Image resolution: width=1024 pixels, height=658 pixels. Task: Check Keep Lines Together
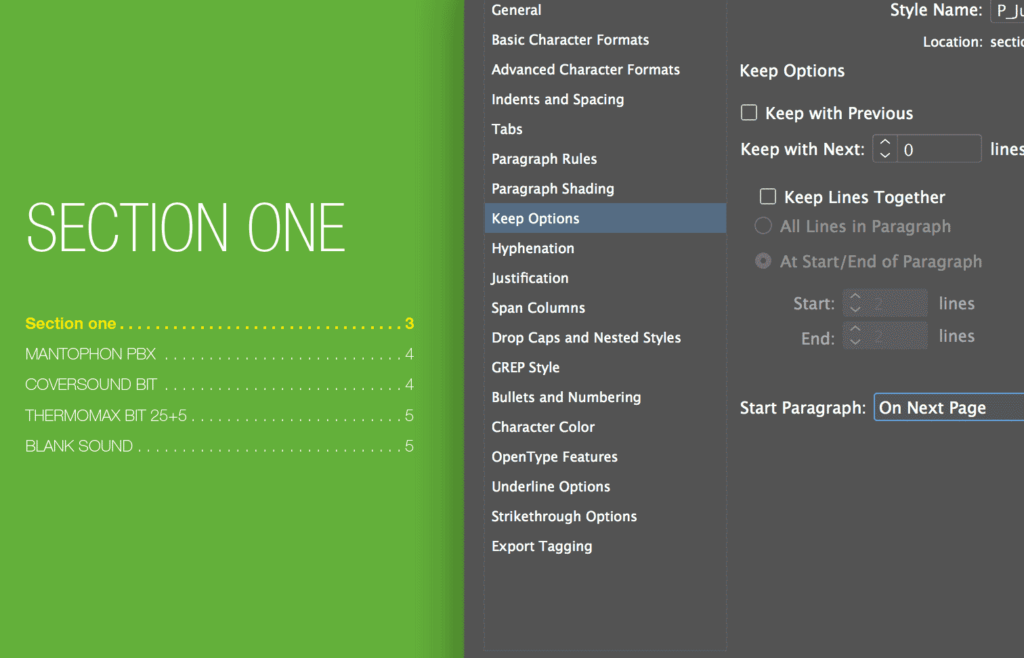pos(767,196)
